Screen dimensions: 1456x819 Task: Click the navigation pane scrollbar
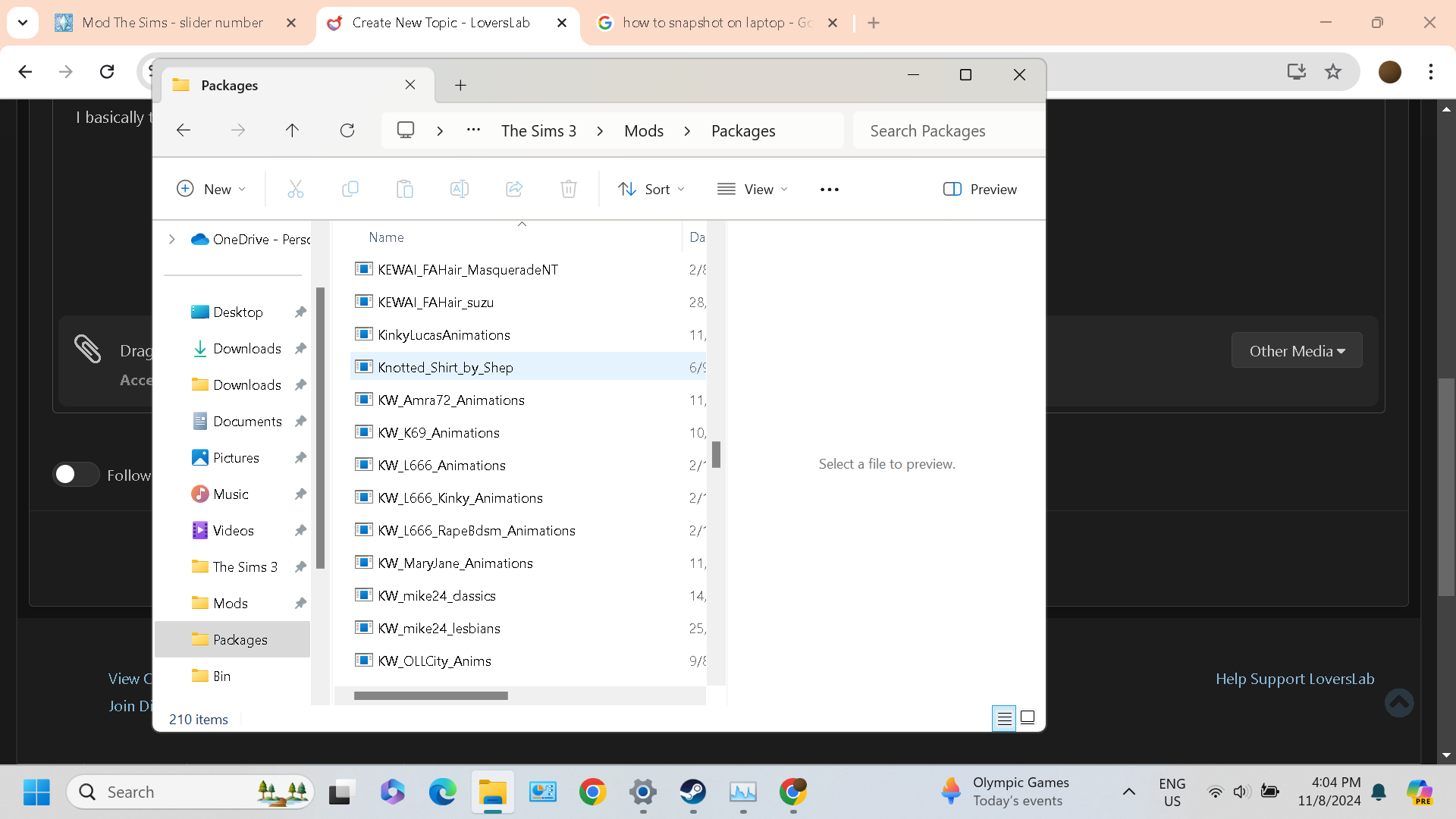320,428
